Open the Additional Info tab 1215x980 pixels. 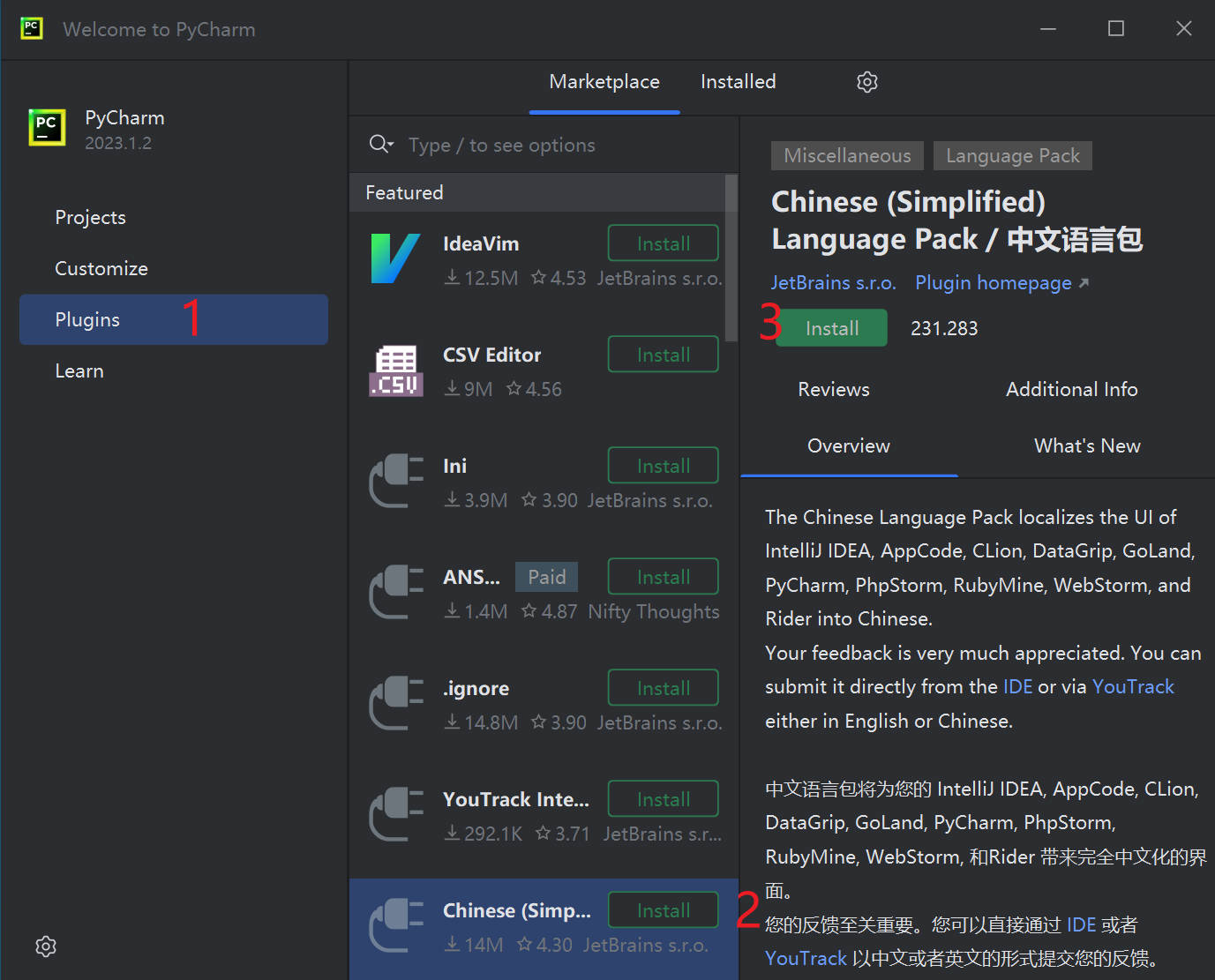click(1071, 389)
